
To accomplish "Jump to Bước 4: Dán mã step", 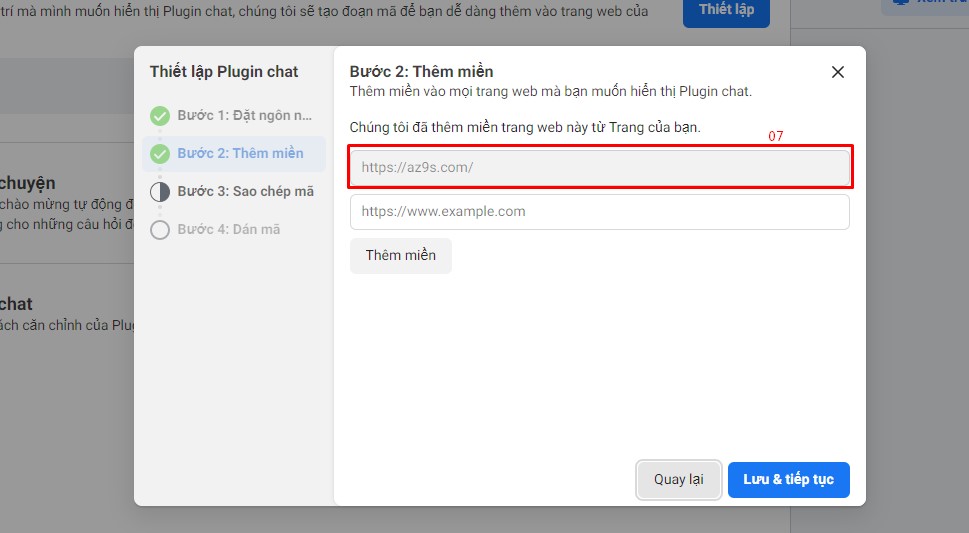I will tap(228, 230).
